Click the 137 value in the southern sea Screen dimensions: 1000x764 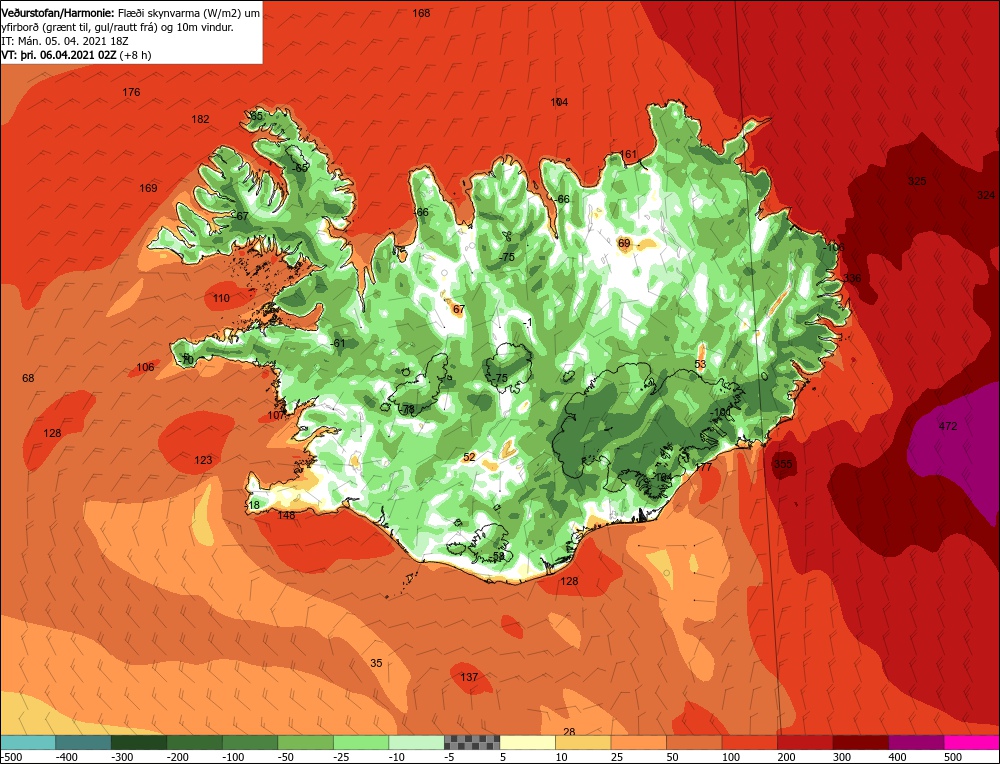pyautogui.click(x=469, y=677)
